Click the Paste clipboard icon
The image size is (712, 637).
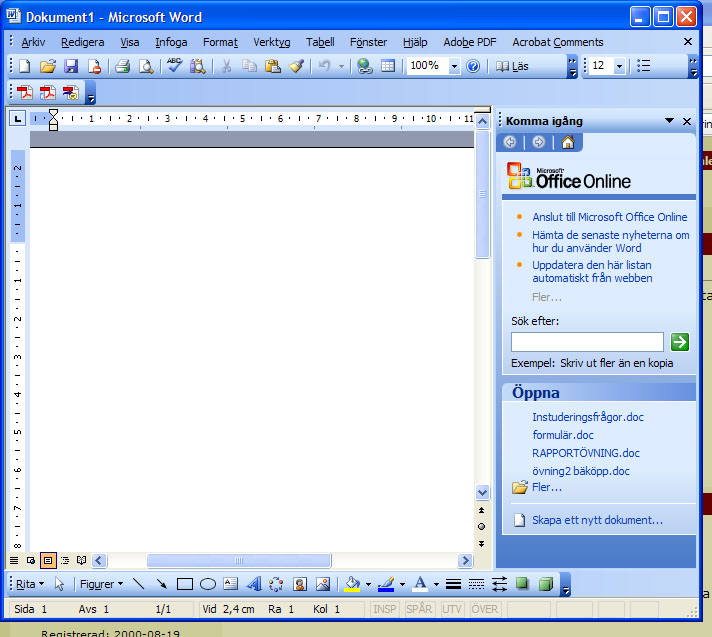273,66
